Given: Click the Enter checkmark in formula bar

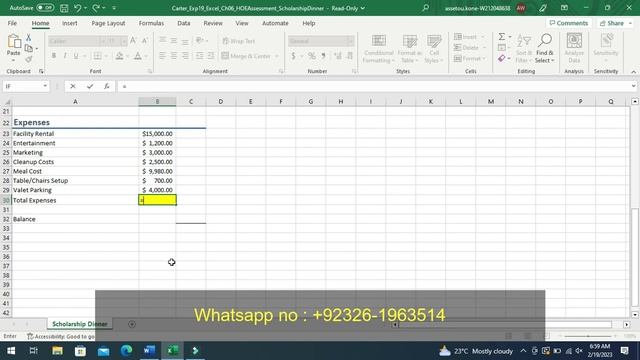Looking at the screenshot, I should pyautogui.click(x=90, y=86).
